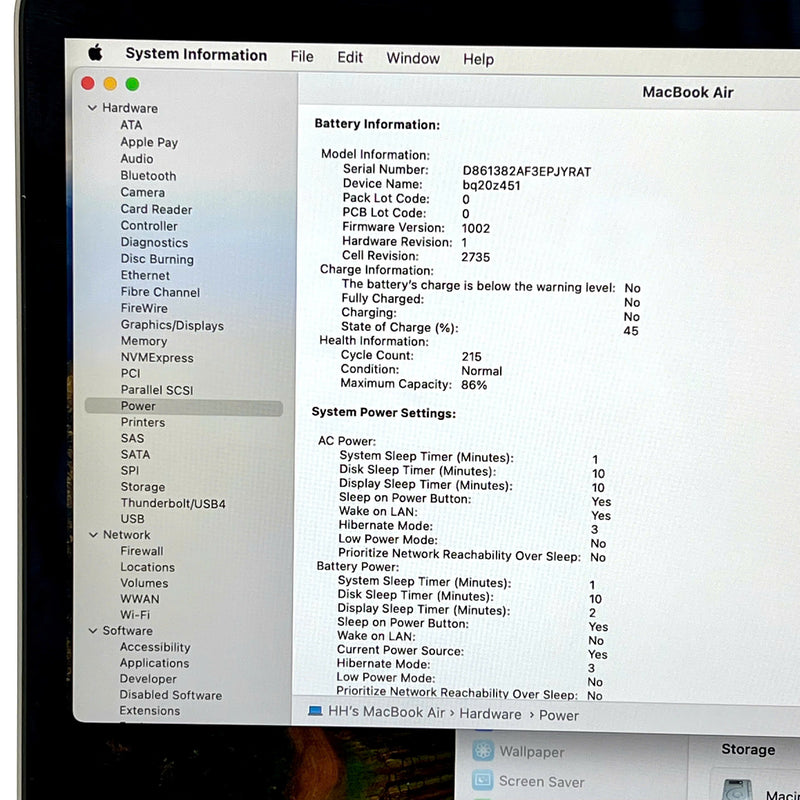The width and height of the screenshot is (800, 800).
Task: Open the File menu
Action: click(x=302, y=57)
